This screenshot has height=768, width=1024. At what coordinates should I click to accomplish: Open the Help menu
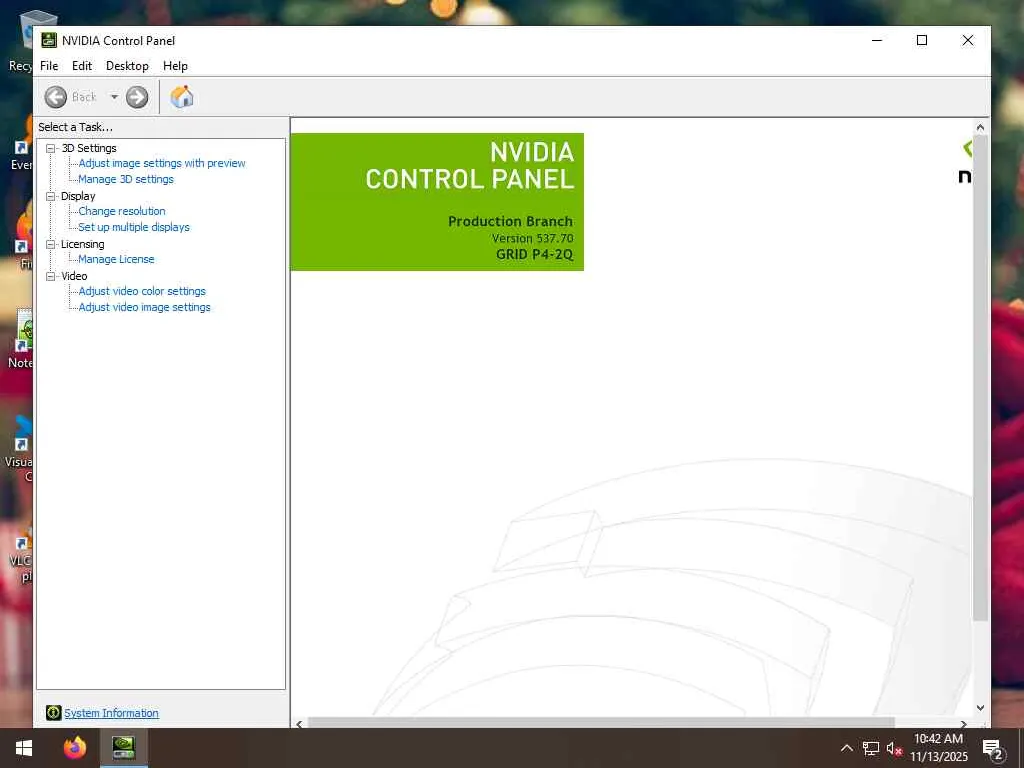[175, 66]
